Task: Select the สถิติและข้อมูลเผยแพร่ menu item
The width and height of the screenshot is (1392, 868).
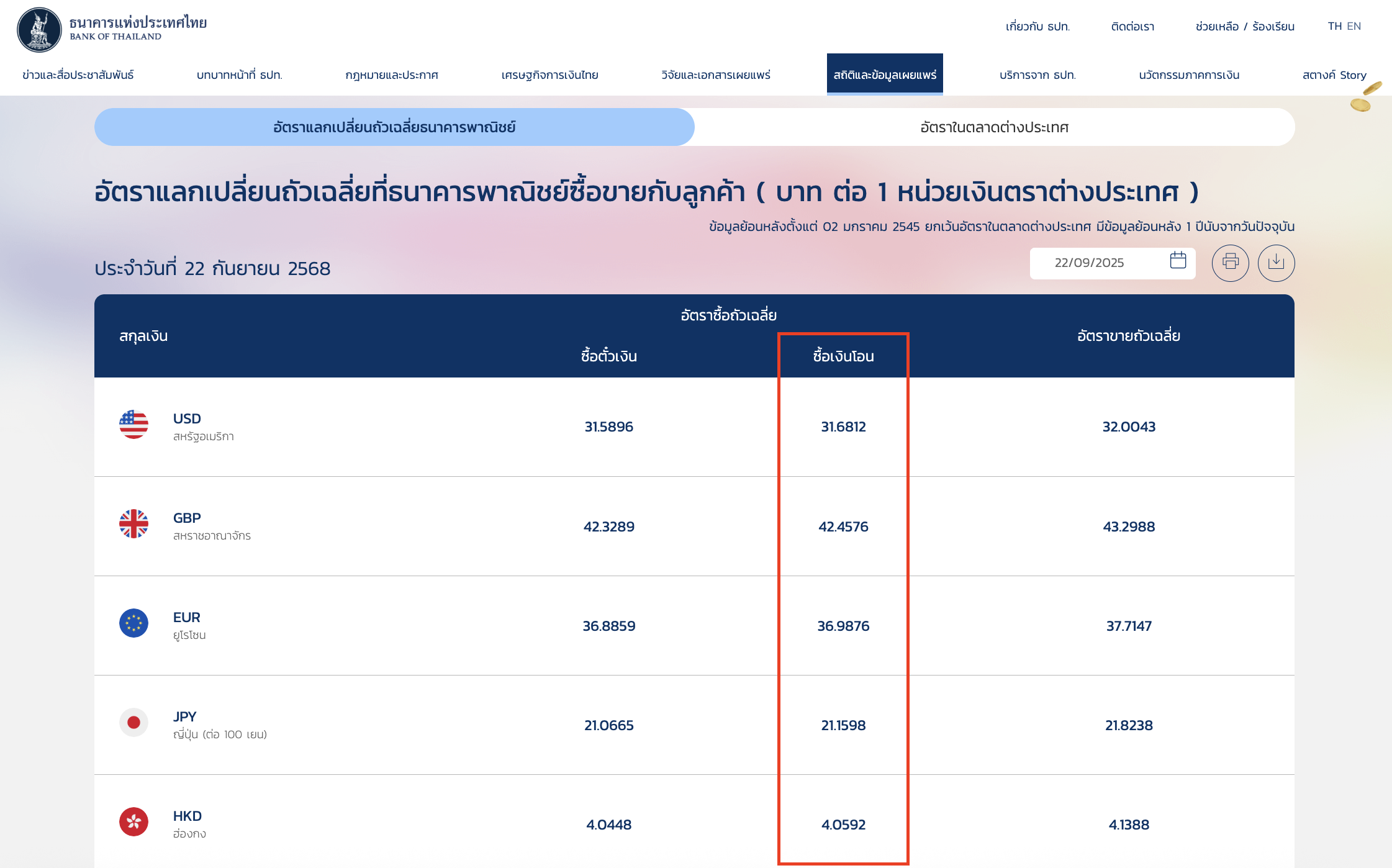Action: pyautogui.click(x=885, y=75)
